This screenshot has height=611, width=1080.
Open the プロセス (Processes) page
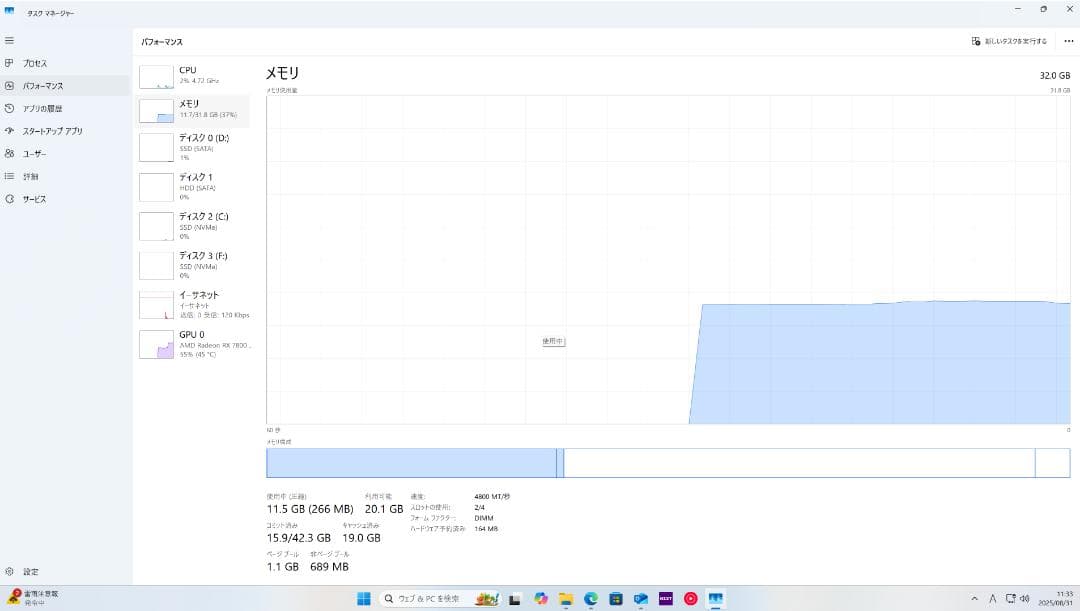[x=35, y=63]
